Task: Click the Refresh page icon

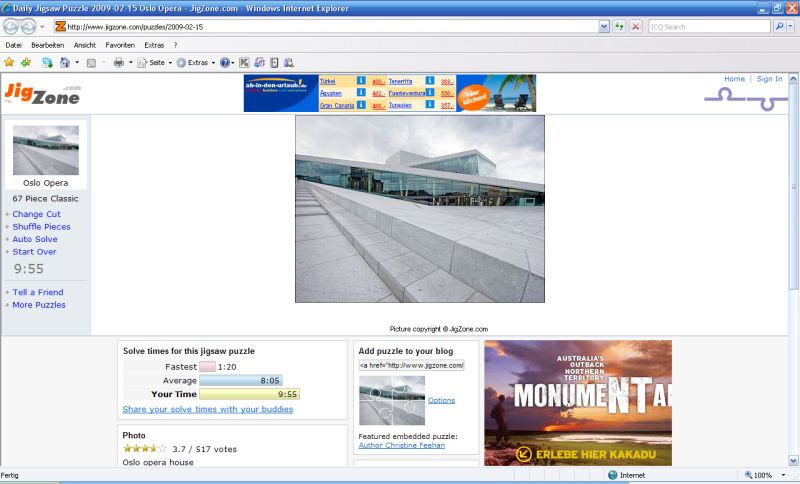Action: 619,27
